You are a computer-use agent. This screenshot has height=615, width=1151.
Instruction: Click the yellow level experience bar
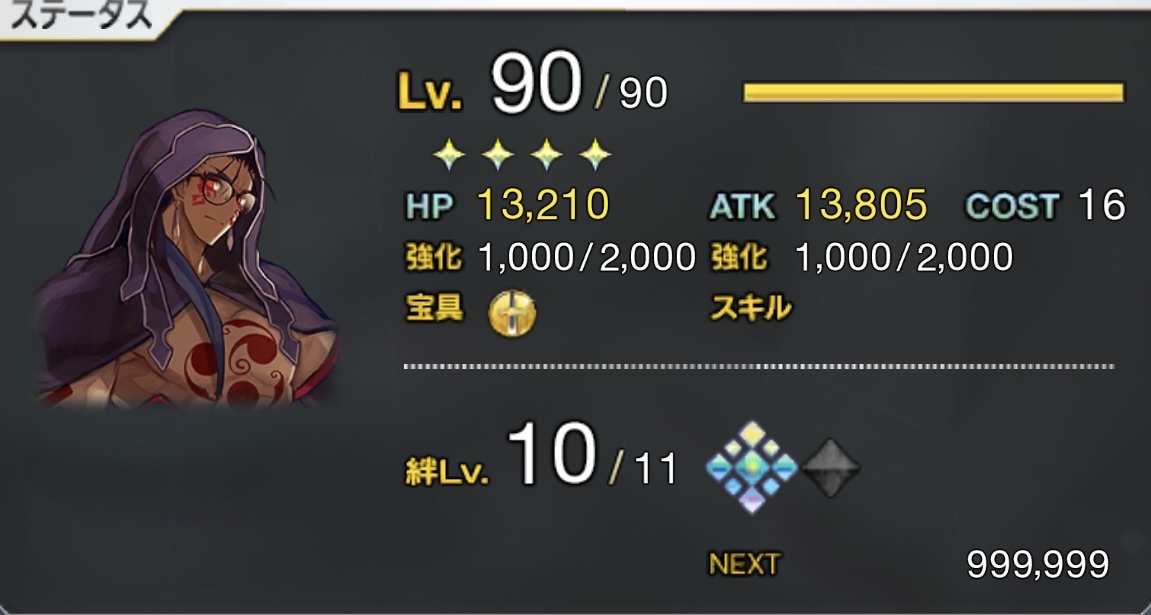coord(933,92)
